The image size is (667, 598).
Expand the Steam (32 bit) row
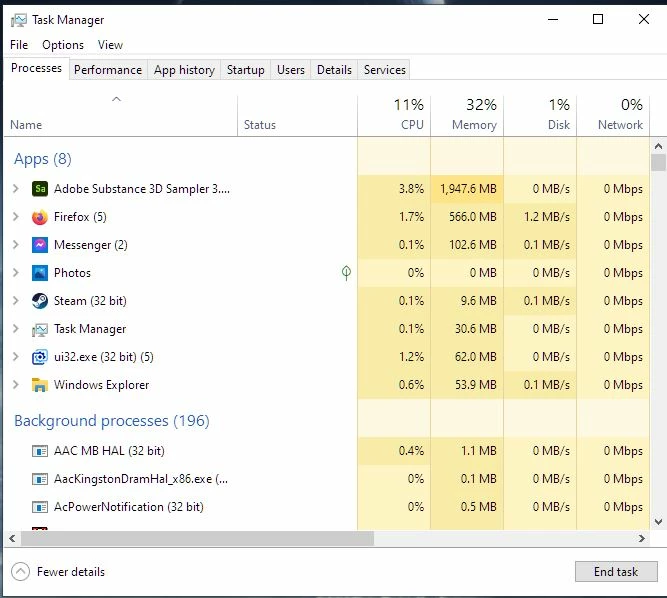tap(16, 301)
